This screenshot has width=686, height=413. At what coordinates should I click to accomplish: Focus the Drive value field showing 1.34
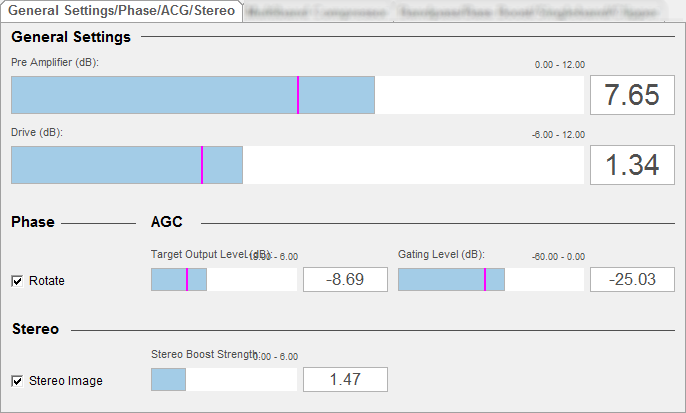632,165
